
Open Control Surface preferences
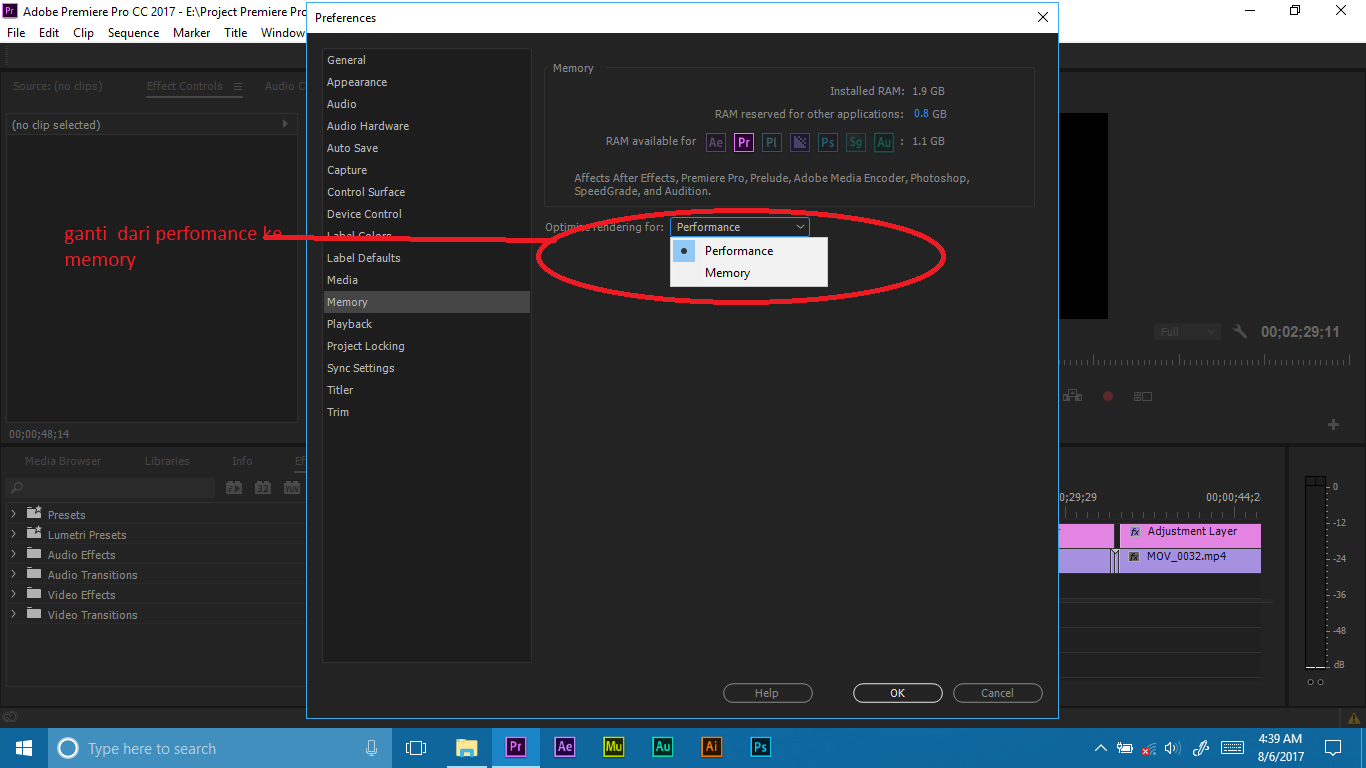(427, 192)
